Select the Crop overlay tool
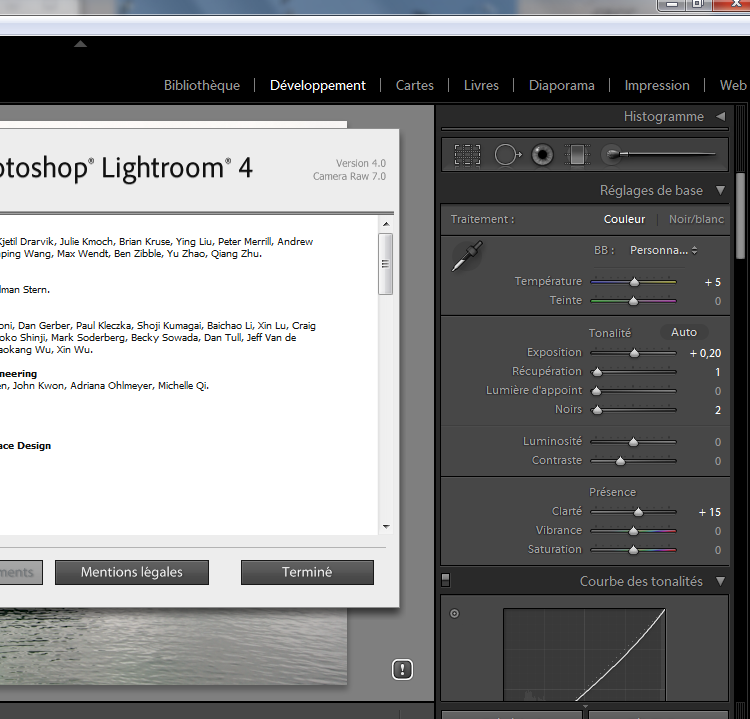The height and width of the screenshot is (719, 750). coord(467,155)
